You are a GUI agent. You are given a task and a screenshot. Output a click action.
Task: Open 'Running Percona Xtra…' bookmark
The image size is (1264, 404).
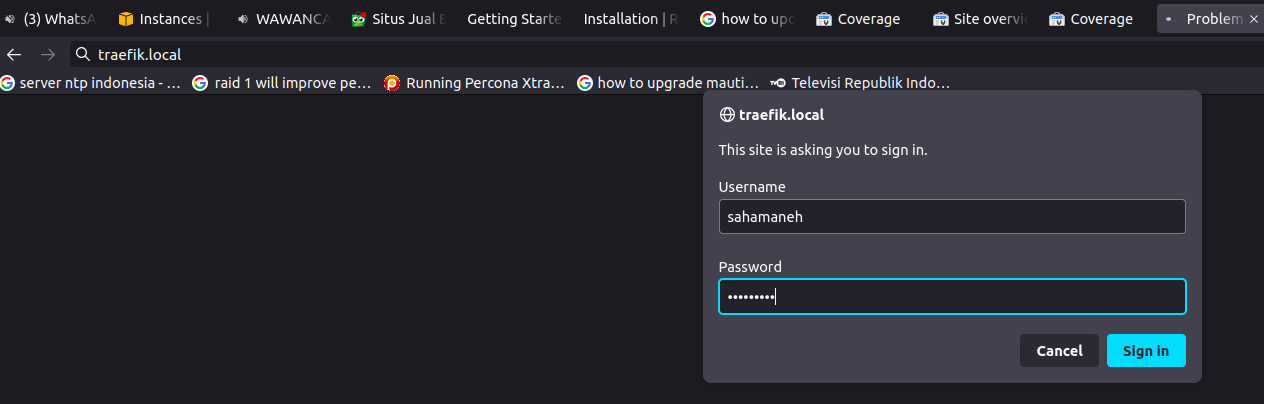click(474, 83)
